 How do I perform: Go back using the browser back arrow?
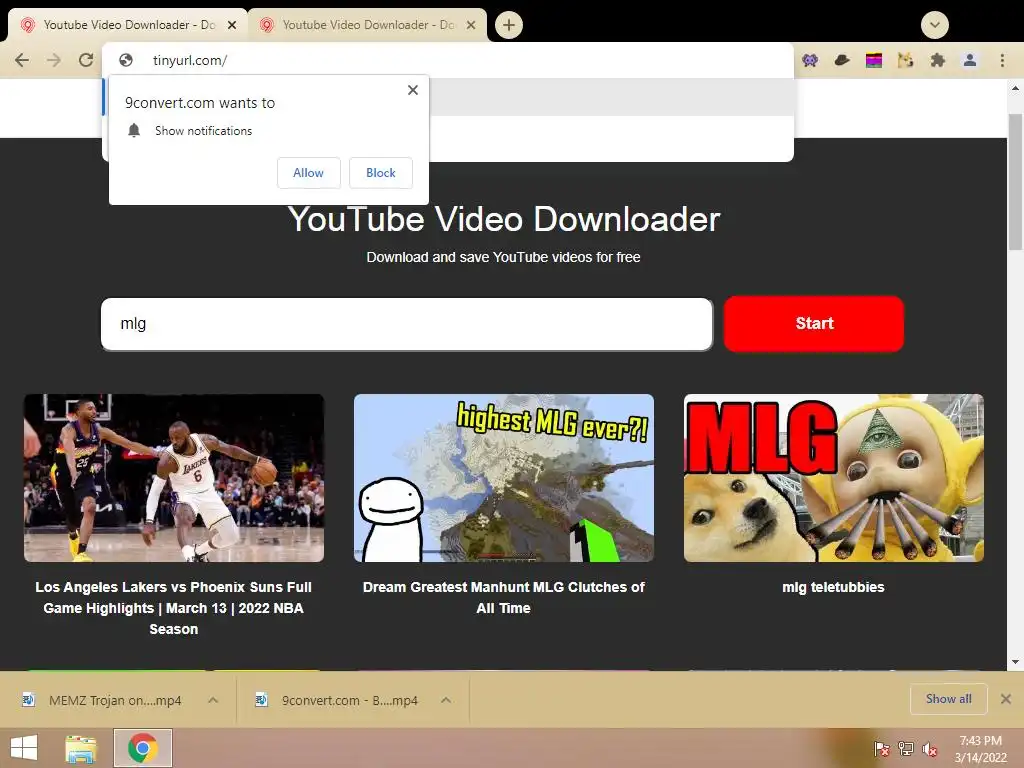(x=22, y=60)
